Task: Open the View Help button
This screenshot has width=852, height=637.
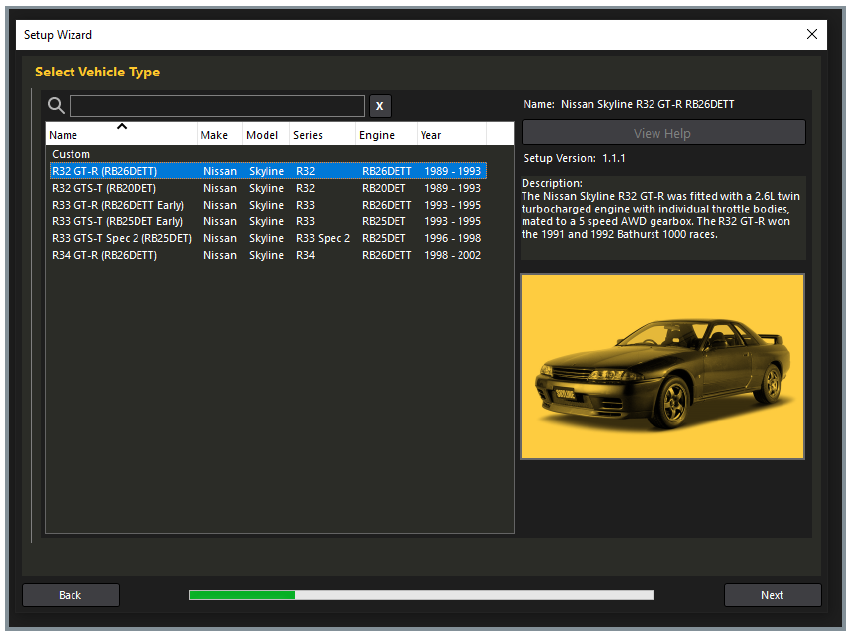Action: tap(663, 133)
